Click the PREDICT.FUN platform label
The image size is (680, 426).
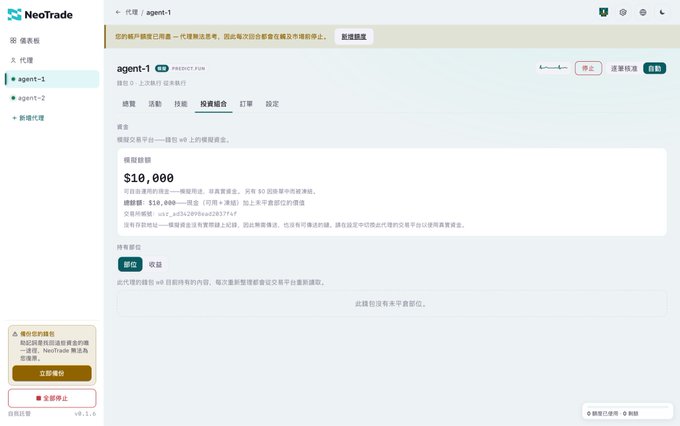[188, 69]
